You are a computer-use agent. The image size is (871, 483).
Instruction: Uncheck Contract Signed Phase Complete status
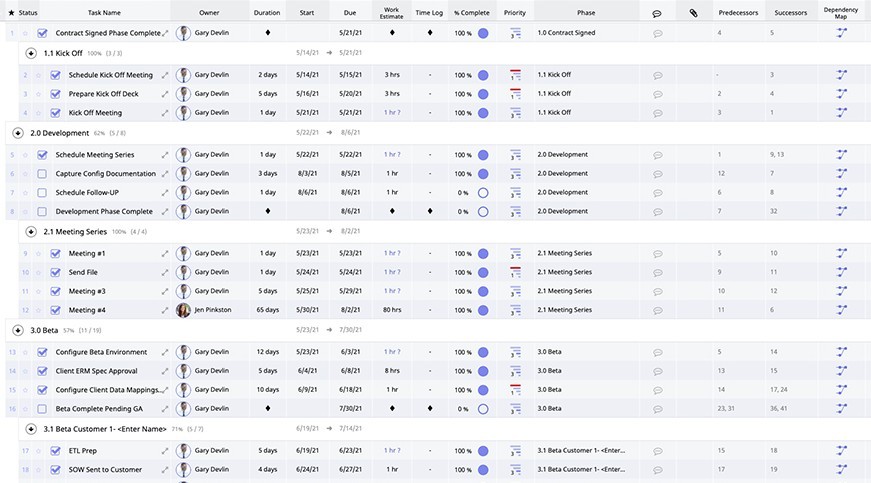[x=42, y=33]
